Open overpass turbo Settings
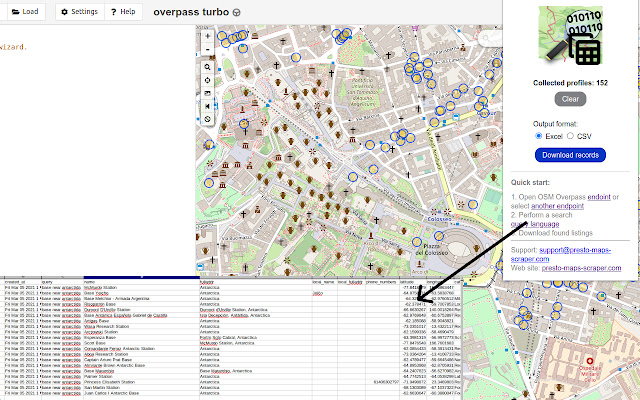The image size is (640, 400). [80, 11]
